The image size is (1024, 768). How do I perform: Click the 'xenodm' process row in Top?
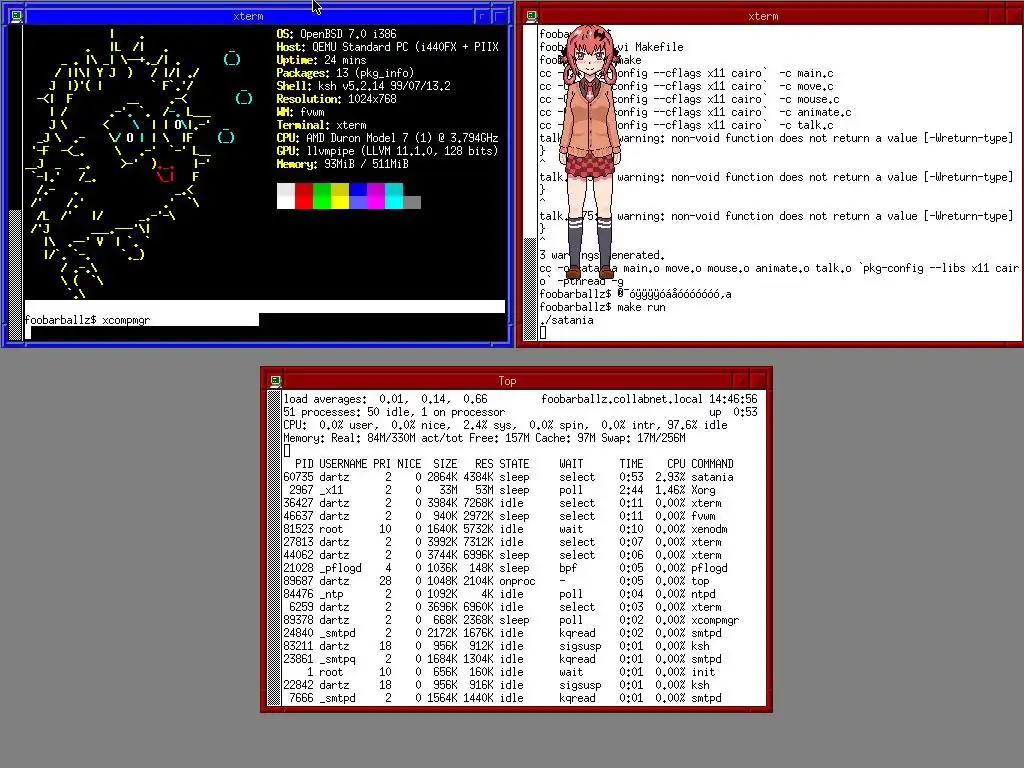coord(505,529)
